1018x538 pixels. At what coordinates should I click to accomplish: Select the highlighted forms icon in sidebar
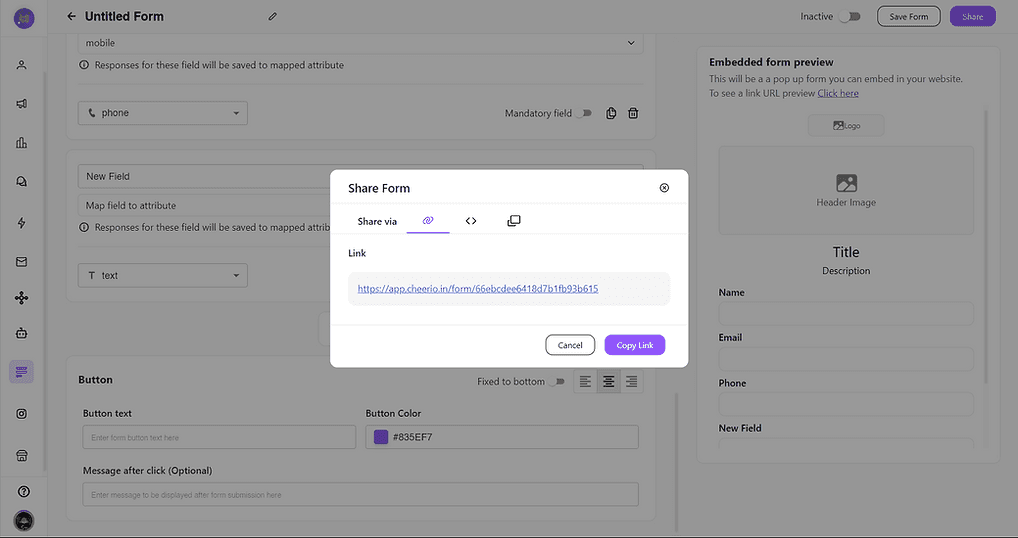21,372
